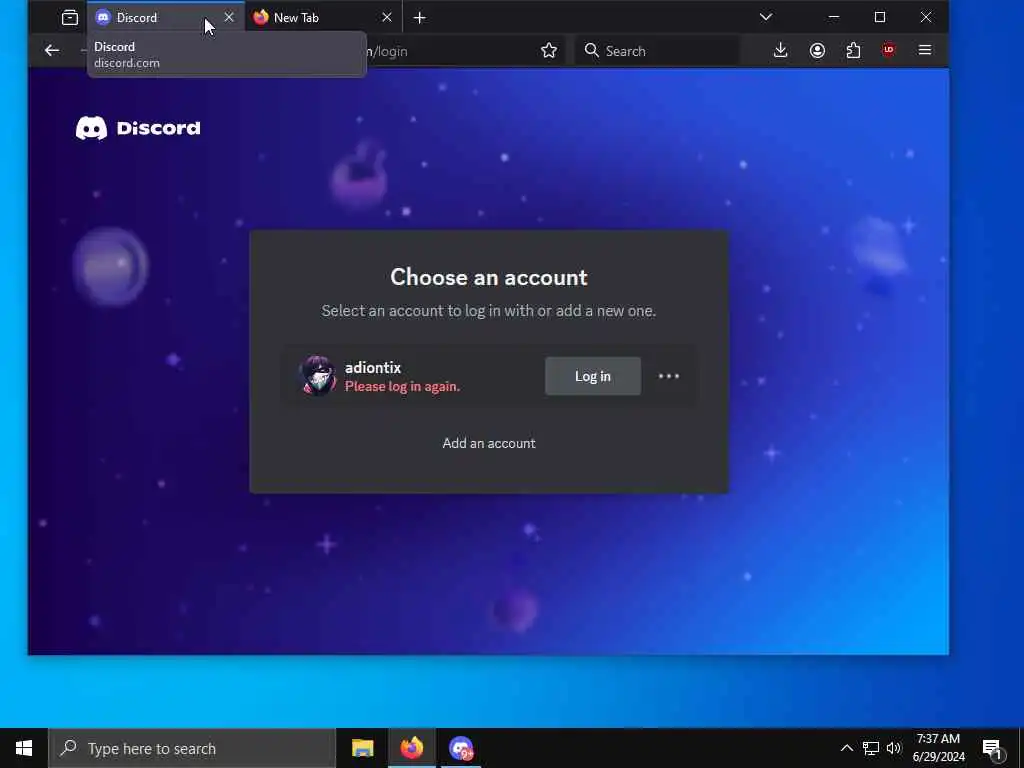Open a new tab with plus button
Screen dimensions: 1024x768
[419, 18]
